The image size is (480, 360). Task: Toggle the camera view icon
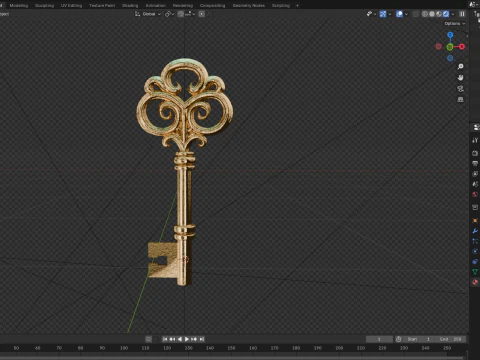(x=460, y=89)
